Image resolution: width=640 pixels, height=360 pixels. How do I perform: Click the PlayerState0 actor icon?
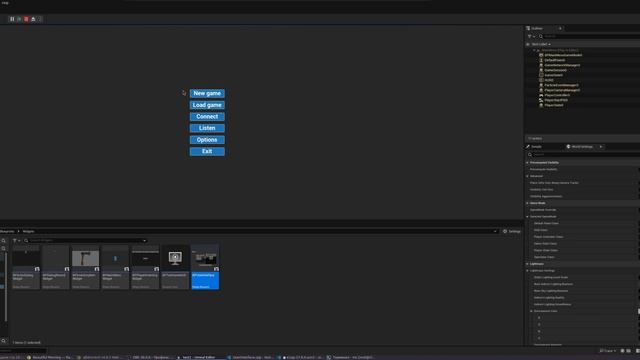pyautogui.click(x=541, y=105)
